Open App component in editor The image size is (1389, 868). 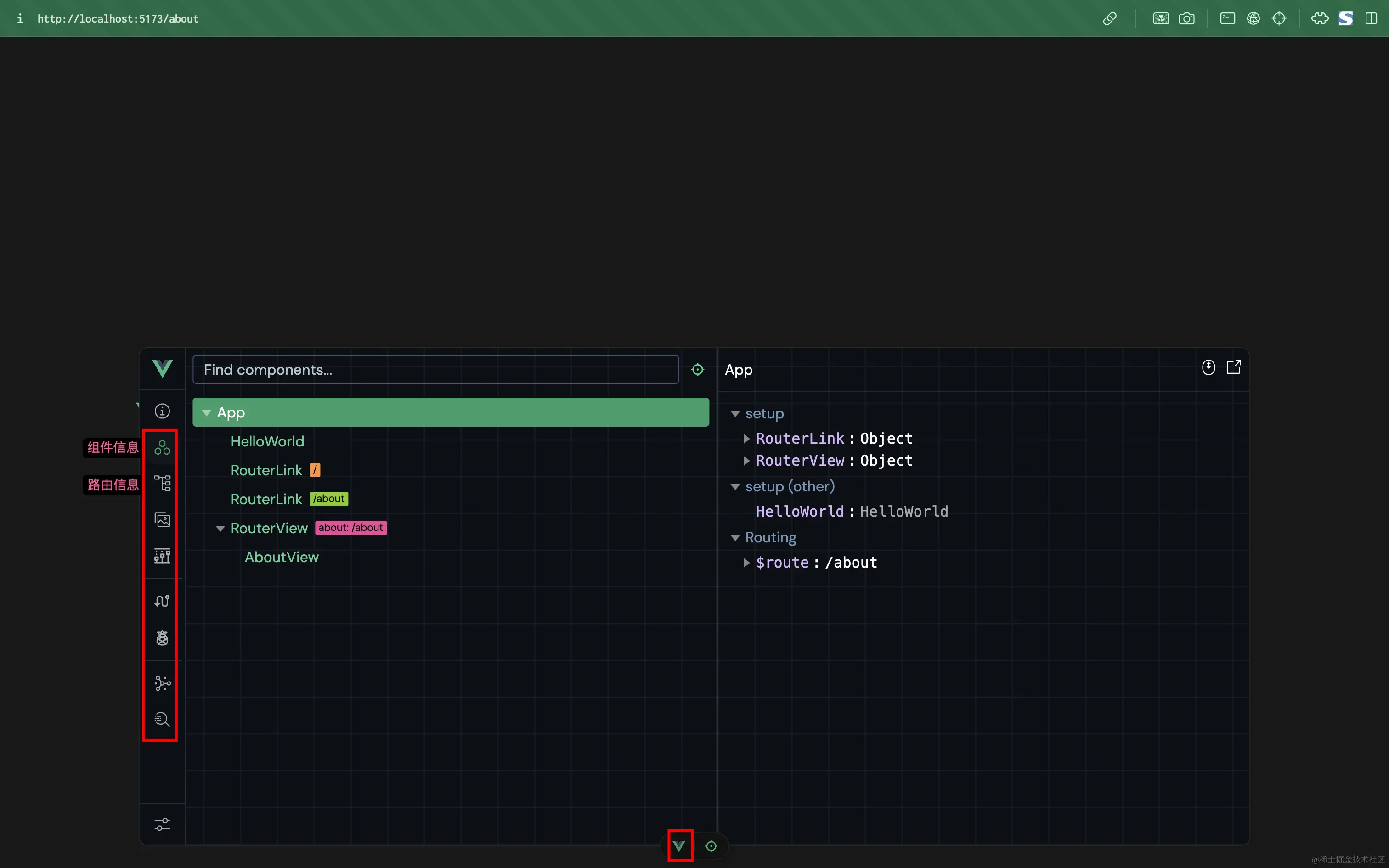tap(1235, 367)
